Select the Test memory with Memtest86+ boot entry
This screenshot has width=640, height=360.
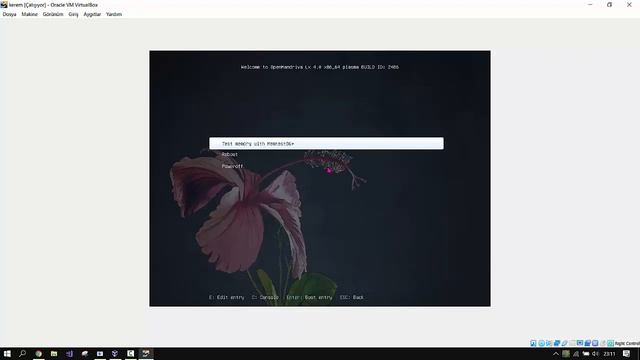326,144
